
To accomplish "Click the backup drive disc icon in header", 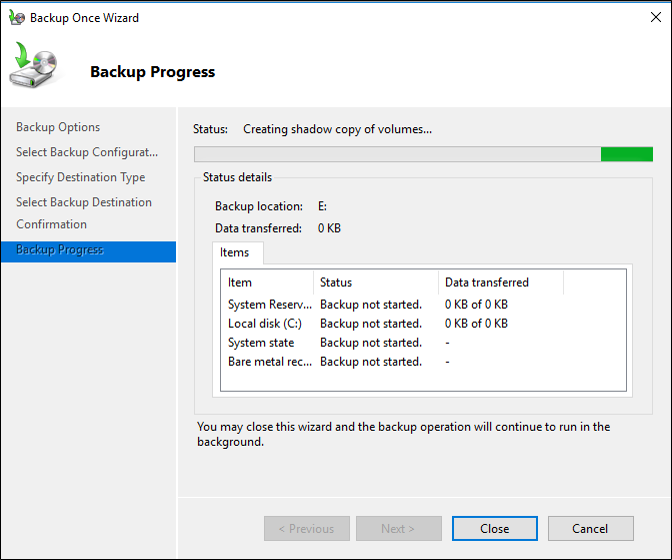I will tap(33, 65).
